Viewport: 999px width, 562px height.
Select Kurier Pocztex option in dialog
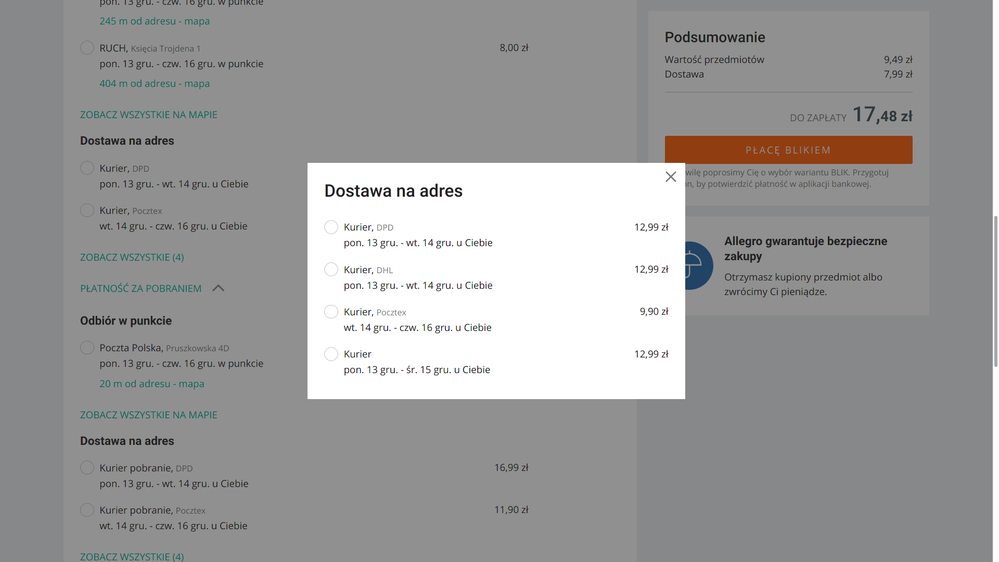(331, 312)
